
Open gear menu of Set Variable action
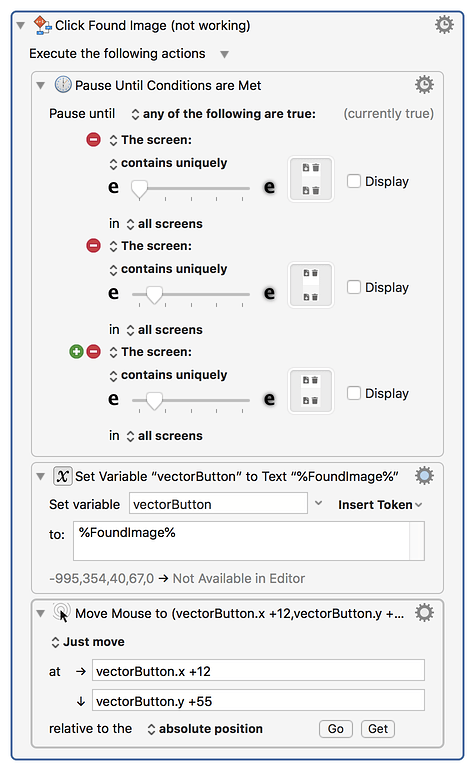424,476
